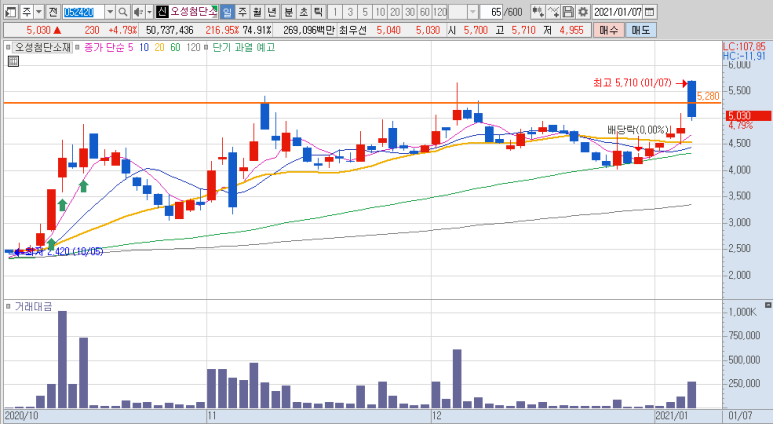
Task: Switch to the 월 monthly chart period
Action: point(257,12)
